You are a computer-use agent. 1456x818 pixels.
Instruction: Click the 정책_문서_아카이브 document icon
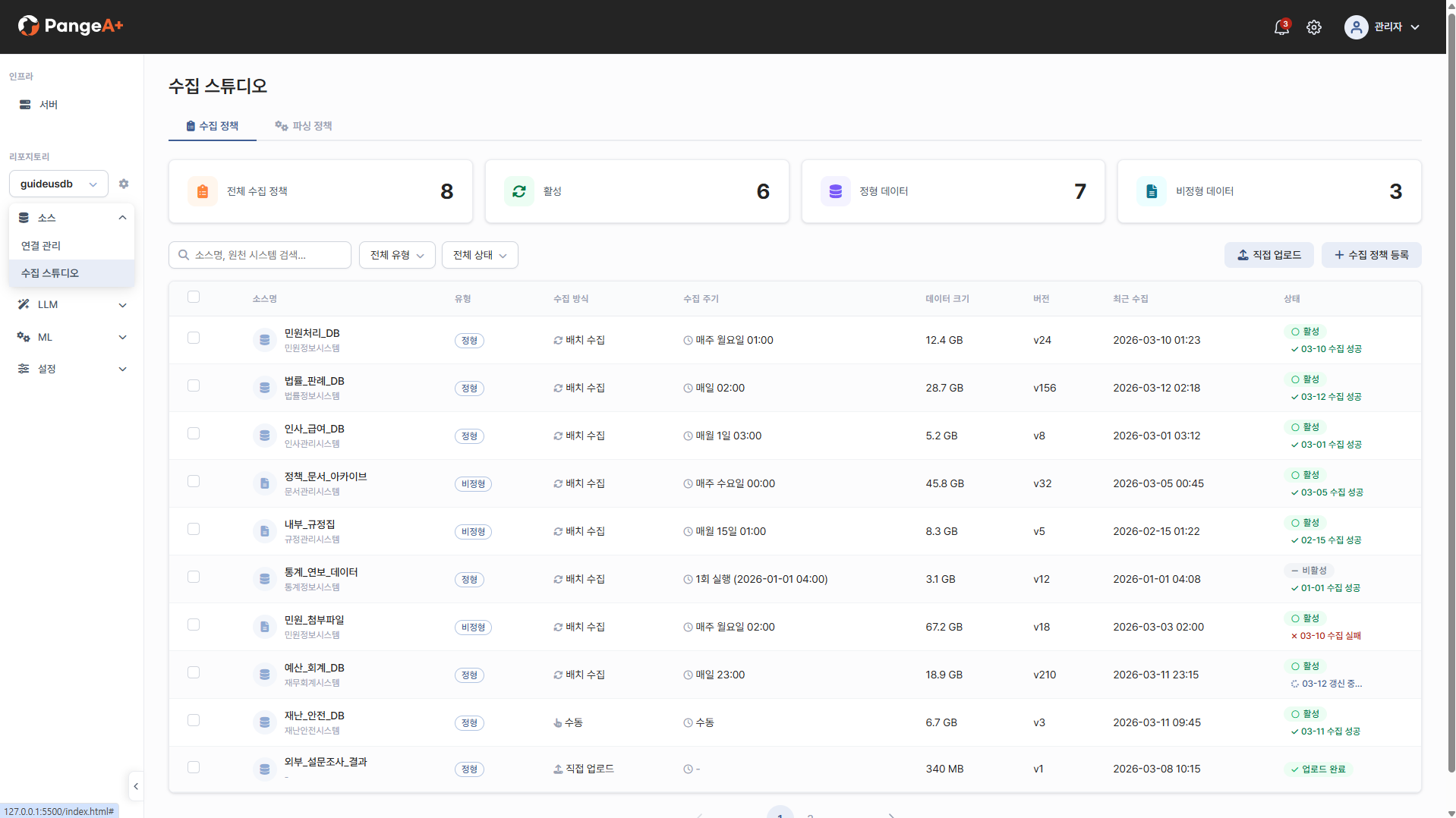264,483
